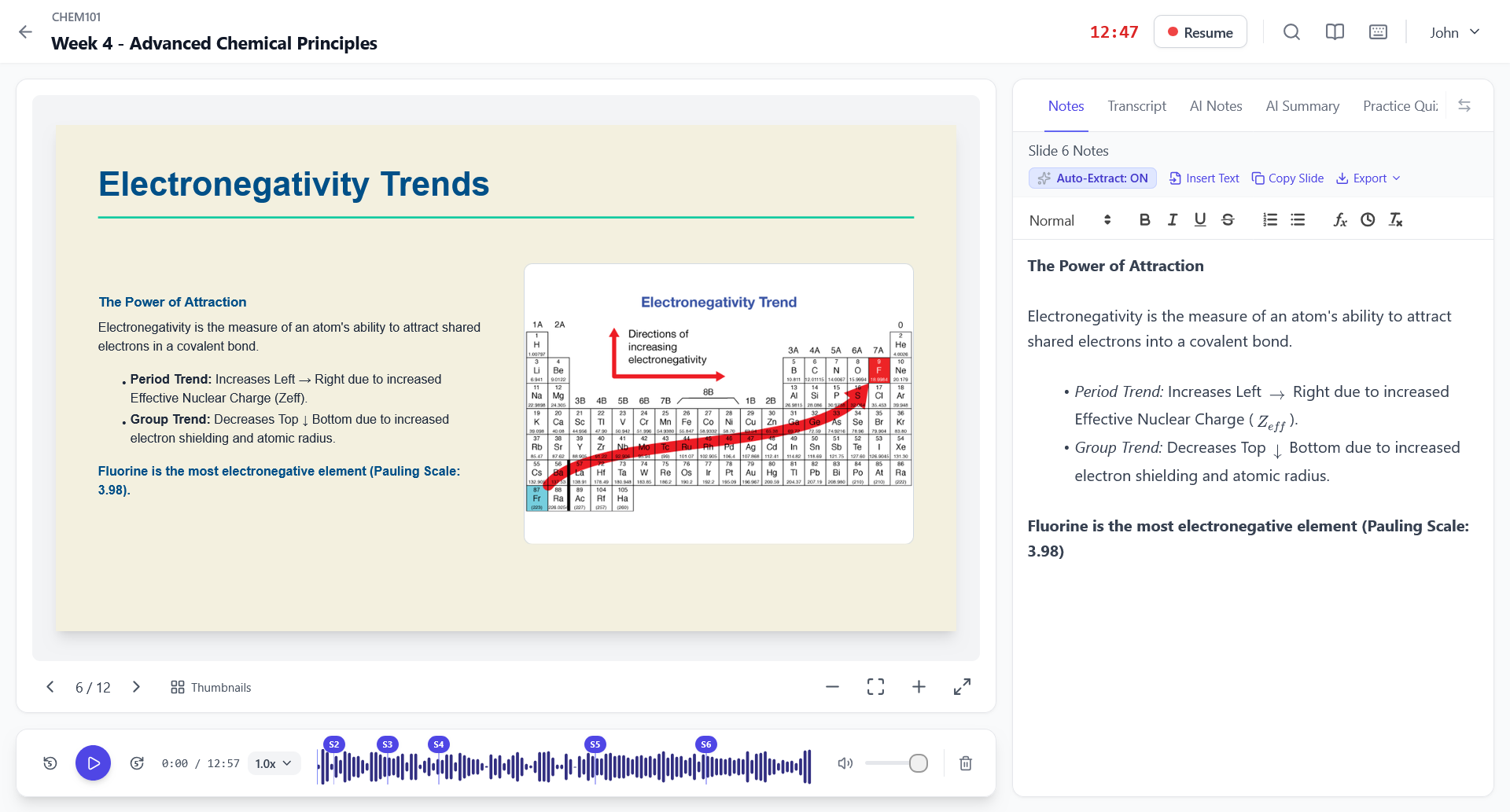Jump to the S4 timeline marker
1510x812 pixels.
click(439, 744)
